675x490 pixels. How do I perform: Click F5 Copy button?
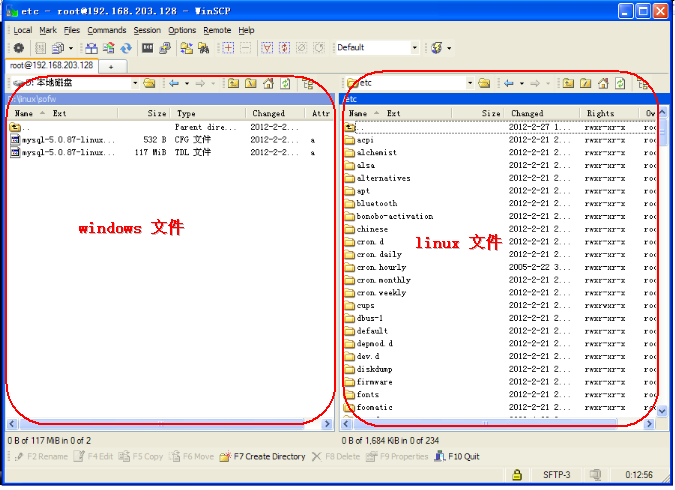[x=141, y=456]
